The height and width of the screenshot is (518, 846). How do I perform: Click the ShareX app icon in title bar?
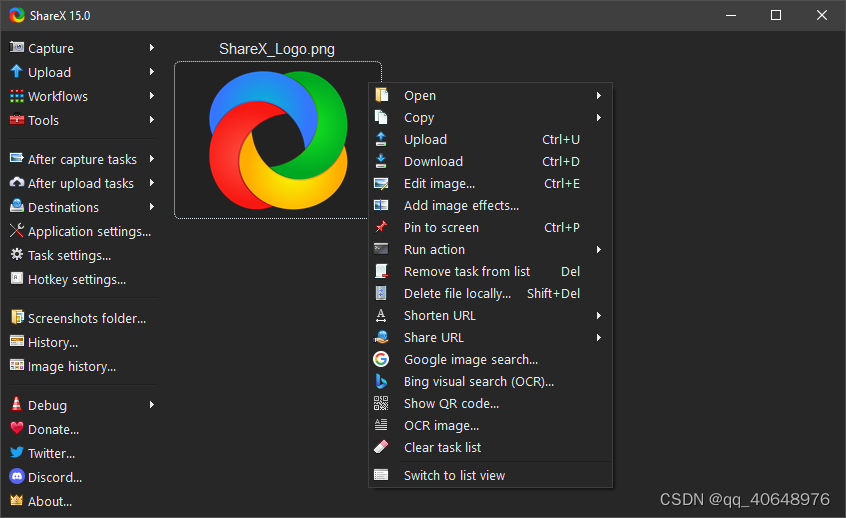click(17, 15)
